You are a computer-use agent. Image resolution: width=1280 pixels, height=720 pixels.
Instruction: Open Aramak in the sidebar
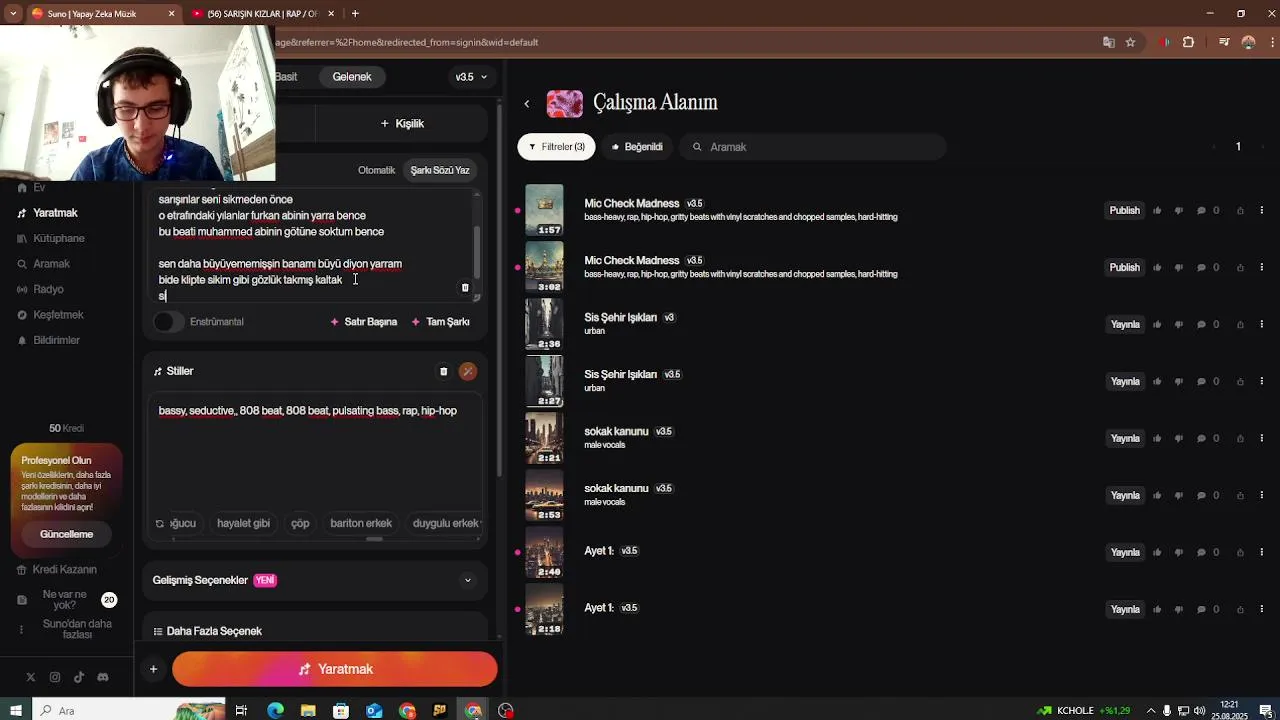tap(51, 264)
